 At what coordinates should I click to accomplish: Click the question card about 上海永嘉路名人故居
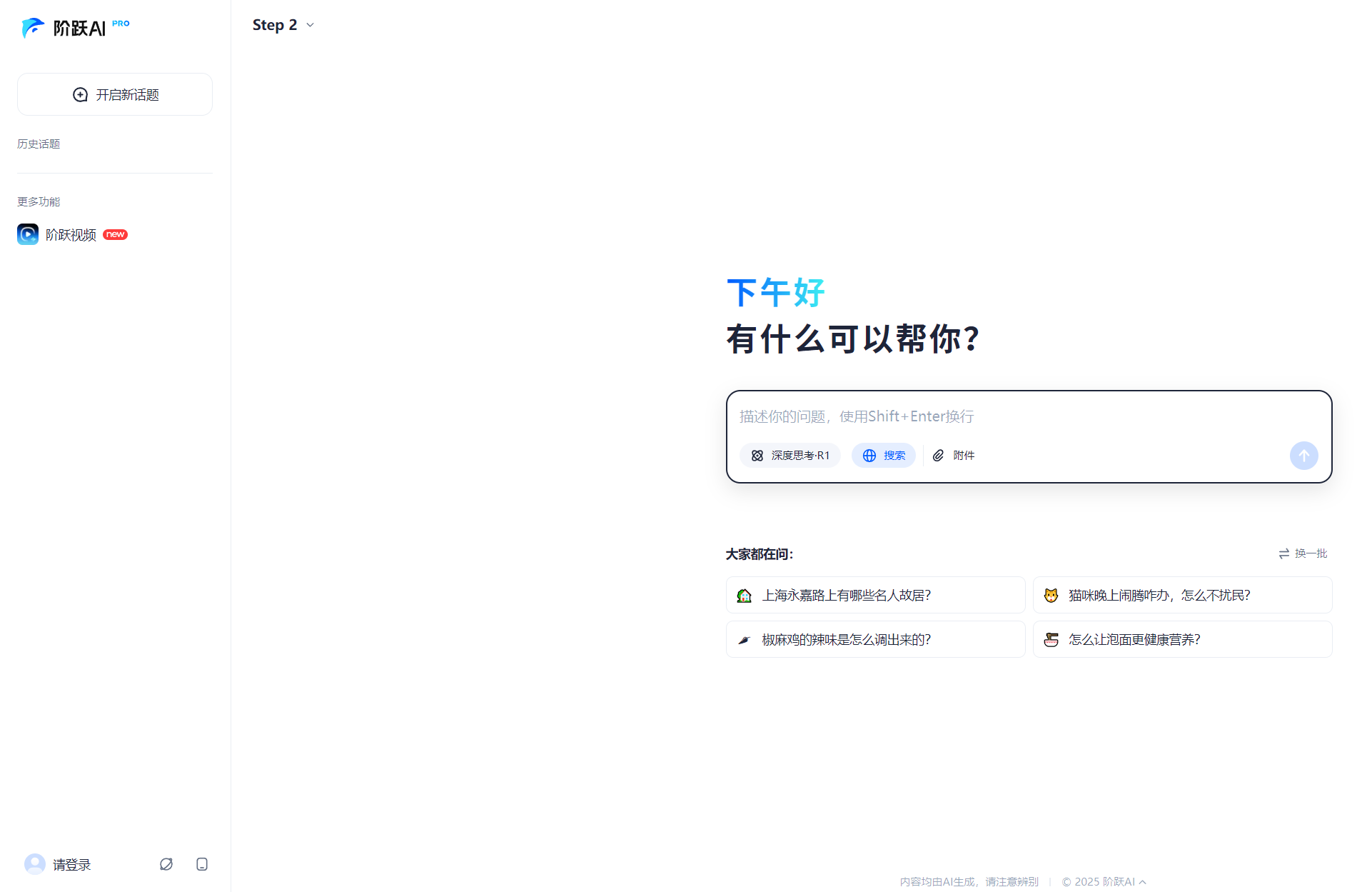(875, 595)
